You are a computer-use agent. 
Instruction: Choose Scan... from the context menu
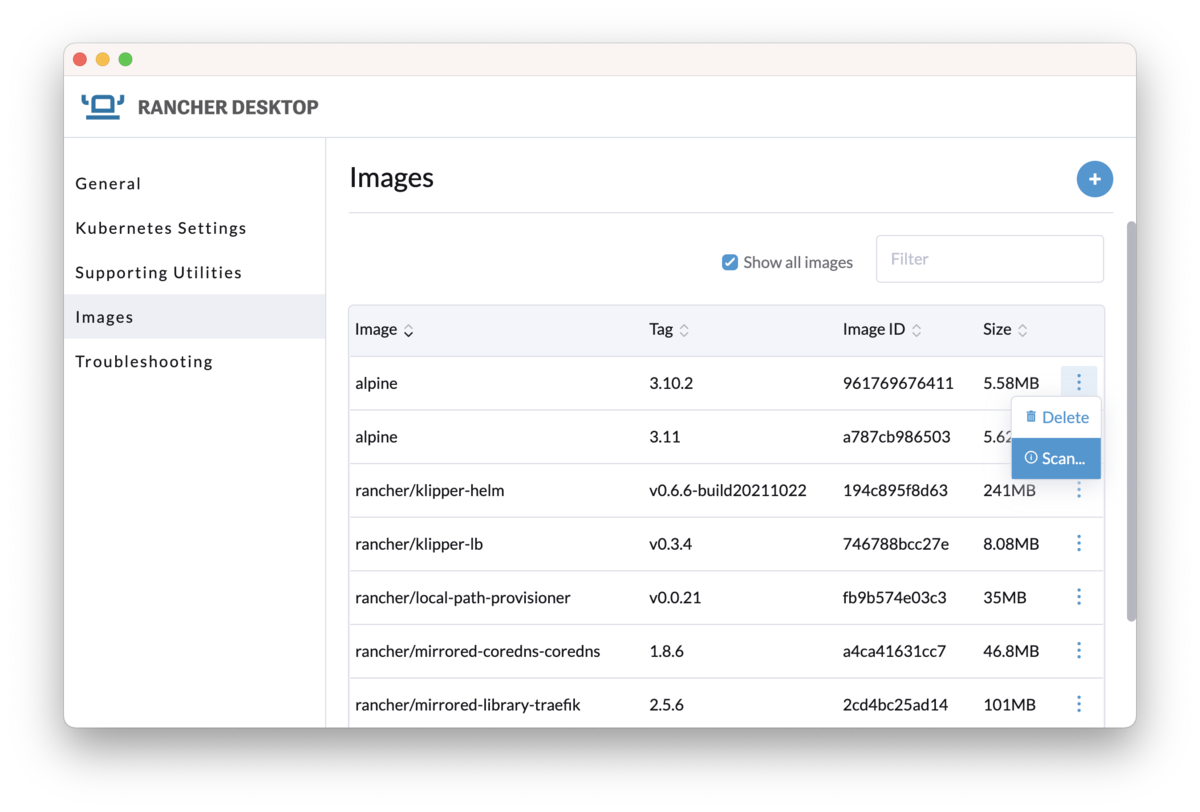1056,458
